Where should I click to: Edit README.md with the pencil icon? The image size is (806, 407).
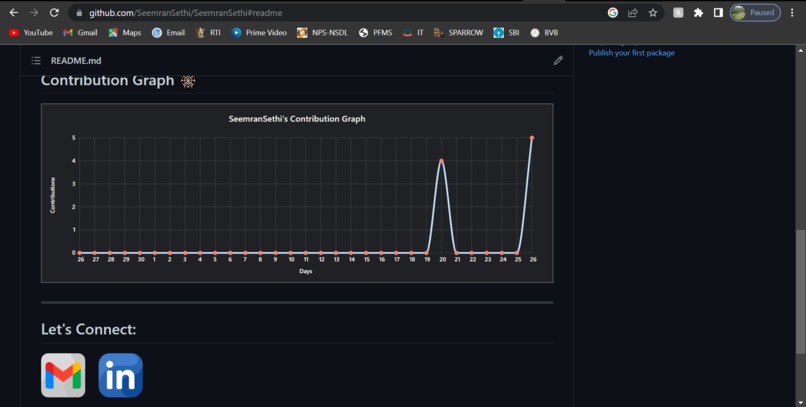[x=558, y=61]
